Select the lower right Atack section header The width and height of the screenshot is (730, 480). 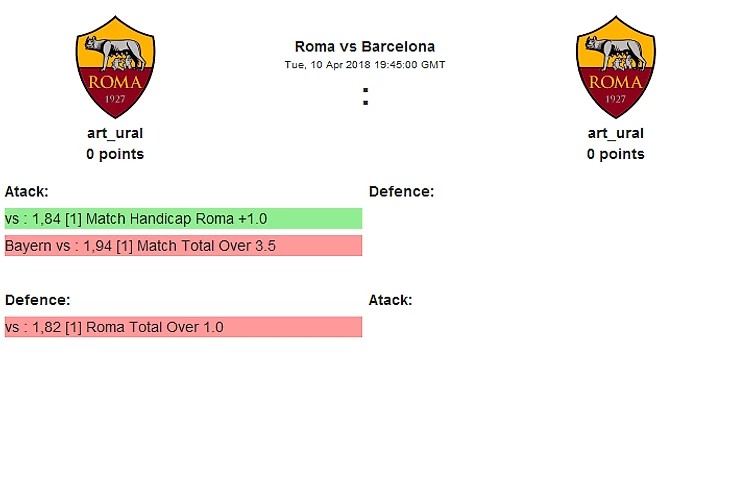tap(390, 299)
